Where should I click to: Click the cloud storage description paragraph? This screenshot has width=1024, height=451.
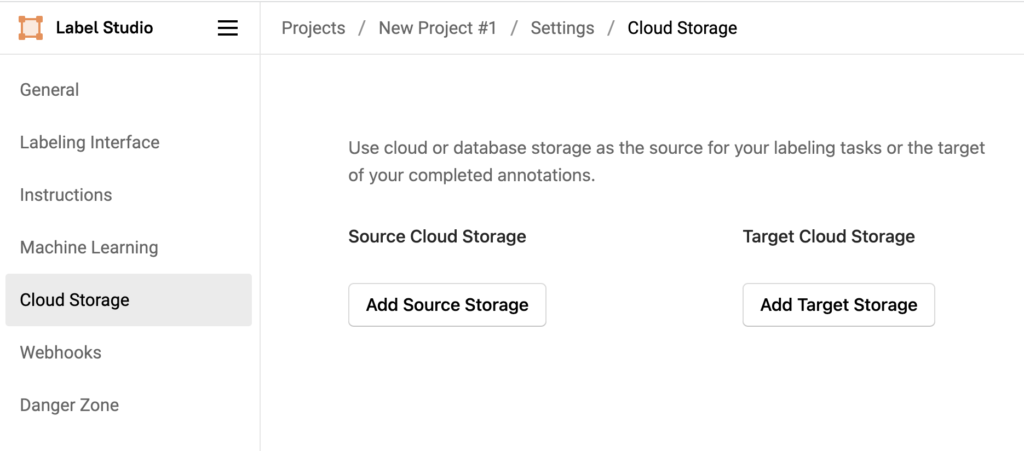tap(666, 161)
